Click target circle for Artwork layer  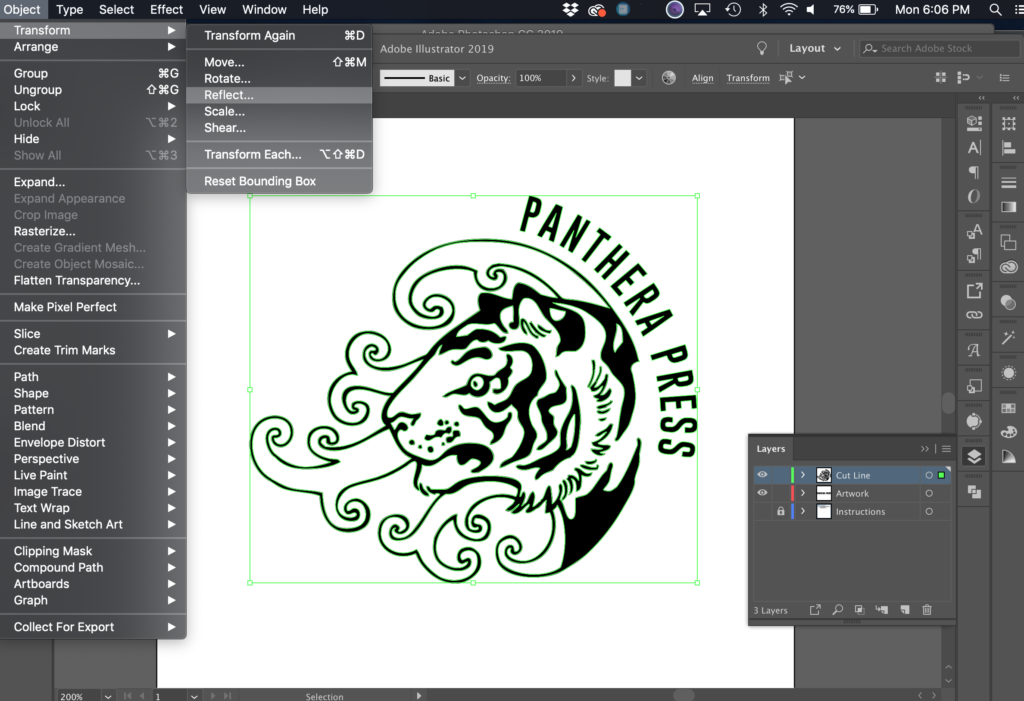pyautogui.click(x=929, y=493)
